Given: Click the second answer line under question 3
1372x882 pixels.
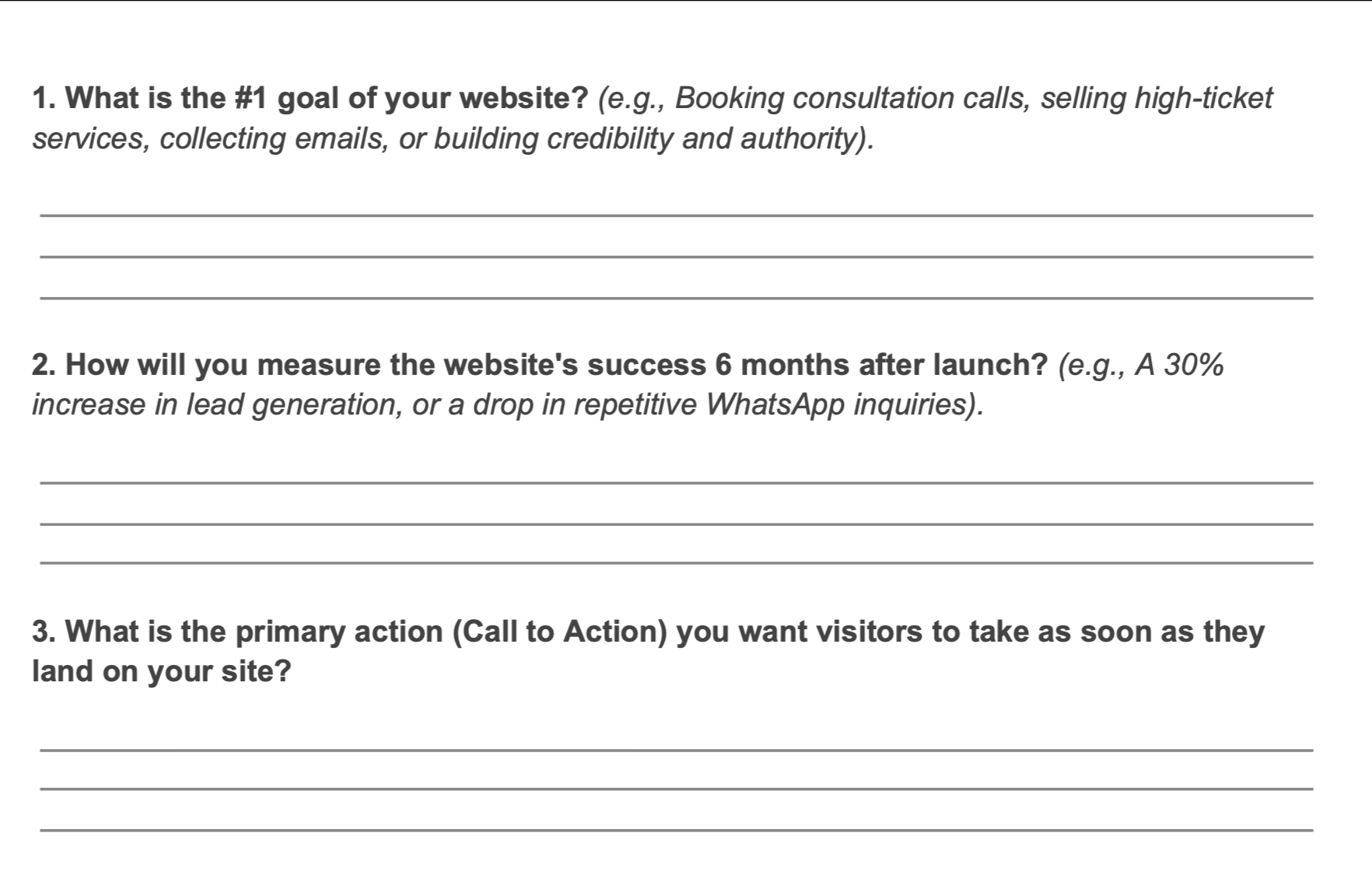Looking at the screenshot, I should pyautogui.click(x=675, y=789).
